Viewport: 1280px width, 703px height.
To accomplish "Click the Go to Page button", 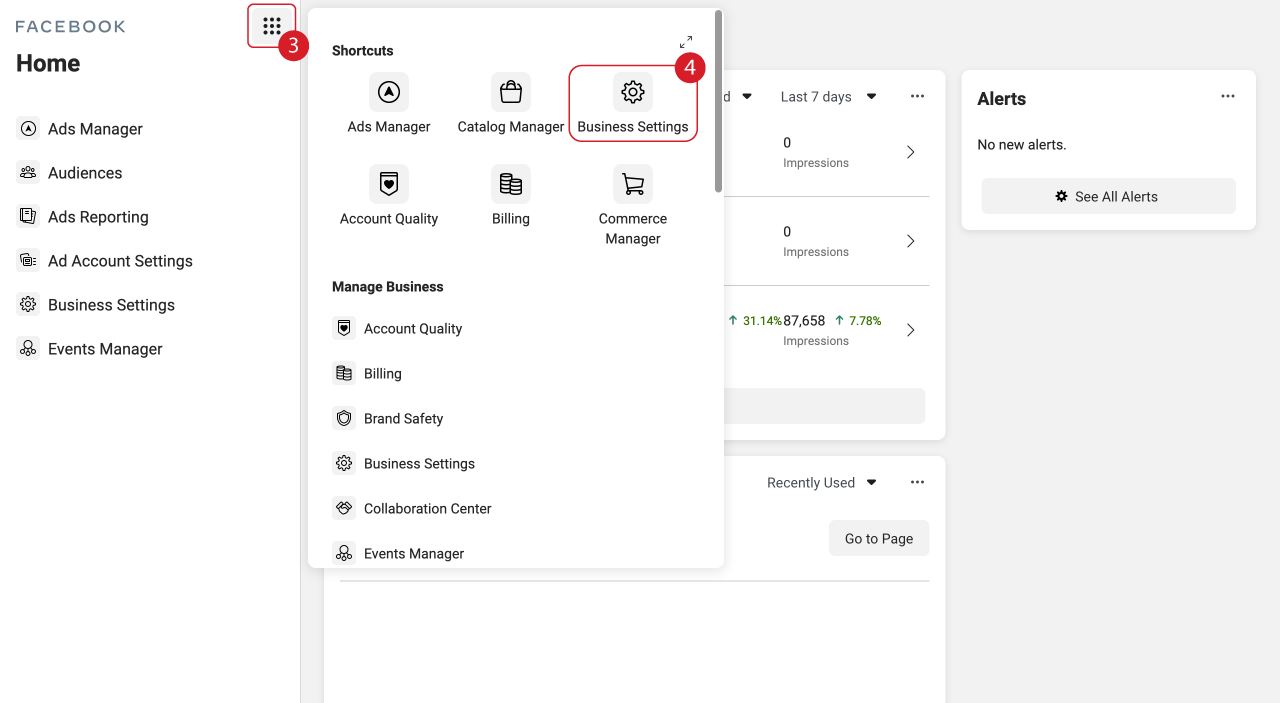I will 878,539.
